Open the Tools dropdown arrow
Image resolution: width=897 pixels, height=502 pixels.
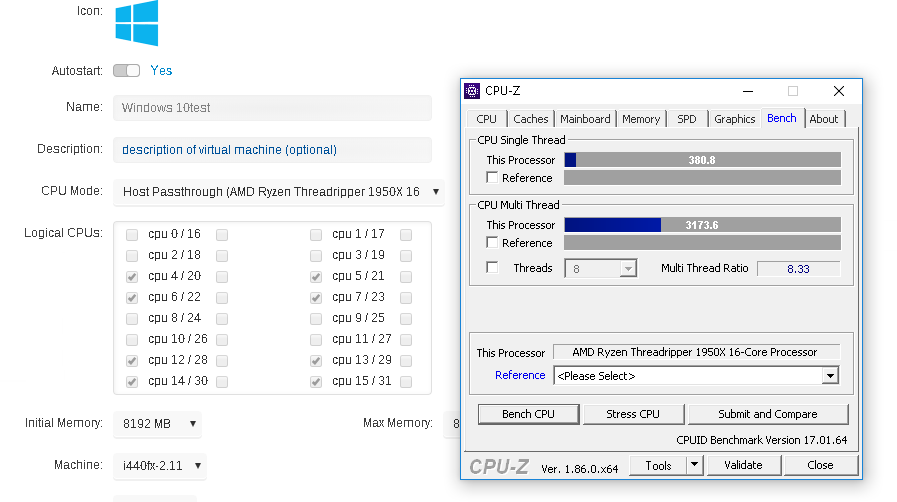[694, 465]
